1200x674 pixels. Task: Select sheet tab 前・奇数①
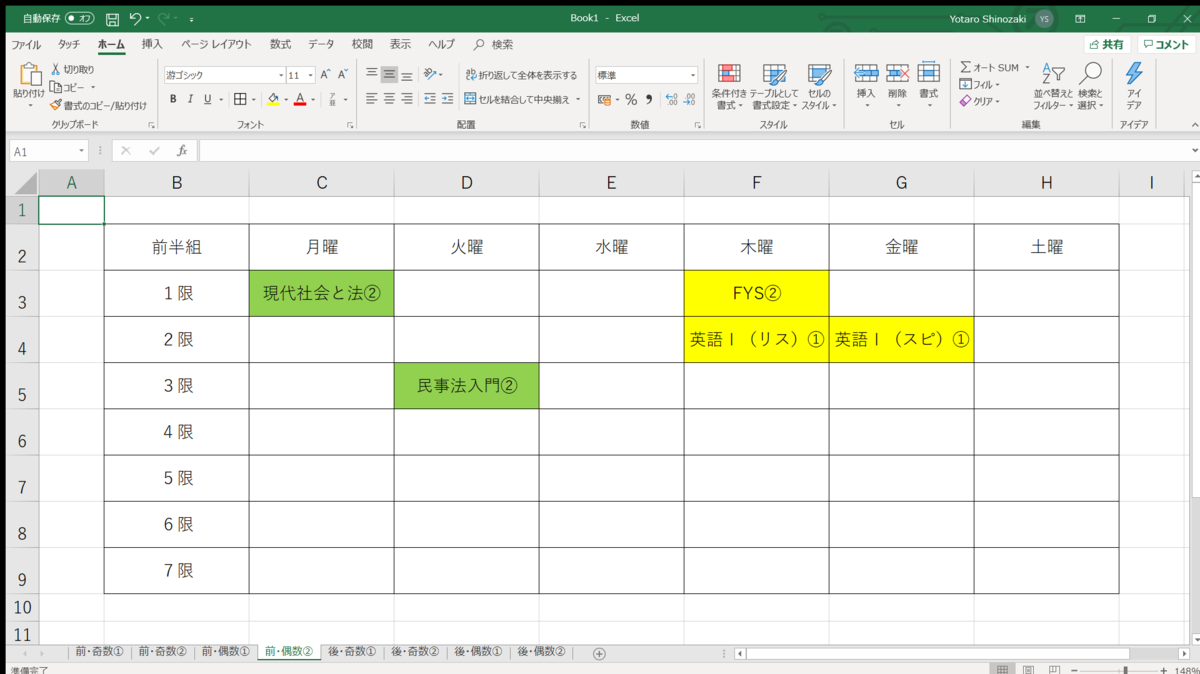pos(99,652)
